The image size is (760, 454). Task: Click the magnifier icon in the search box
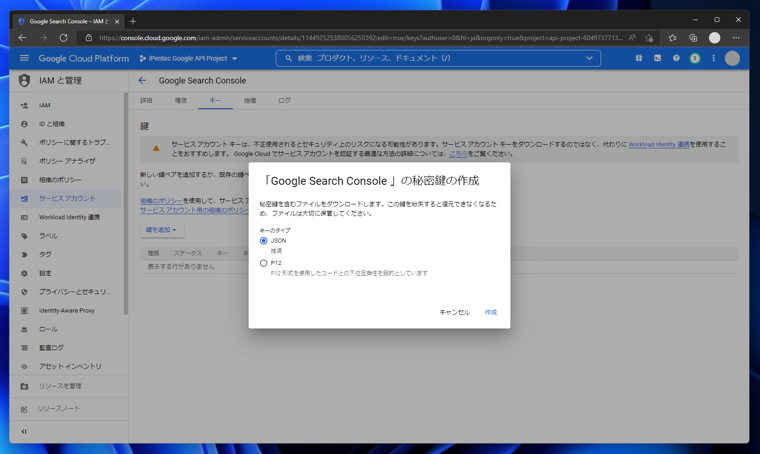(288, 58)
